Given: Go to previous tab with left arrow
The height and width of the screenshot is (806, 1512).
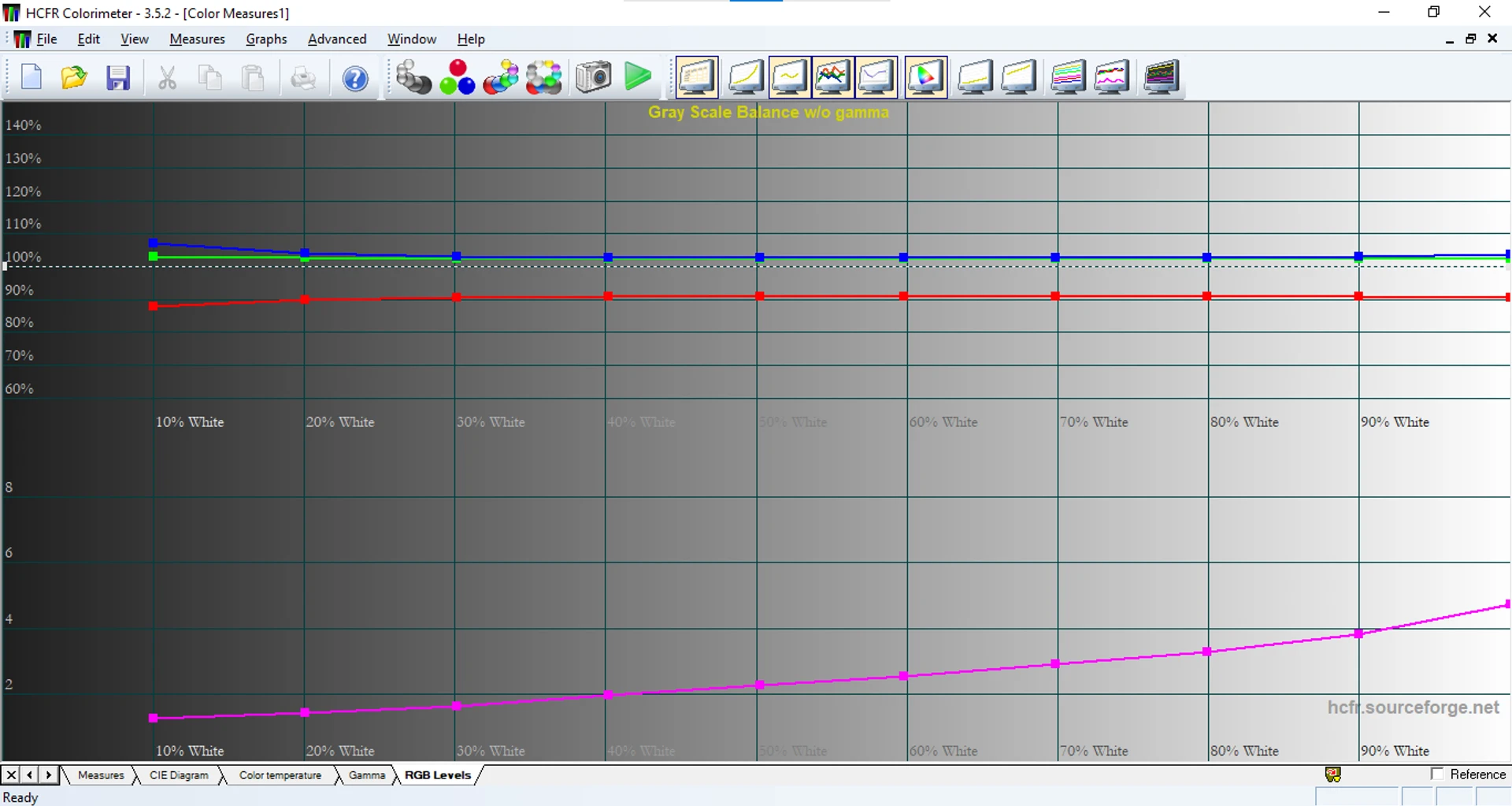Looking at the screenshot, I should pos(29,775).
